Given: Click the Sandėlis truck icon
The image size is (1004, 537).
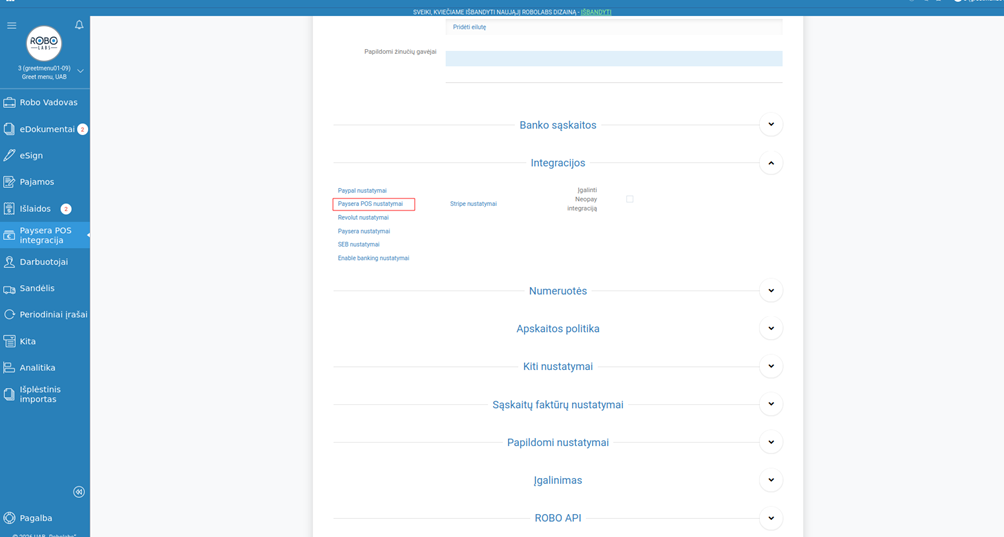Looking at the screenshot, I should point(9,289).
